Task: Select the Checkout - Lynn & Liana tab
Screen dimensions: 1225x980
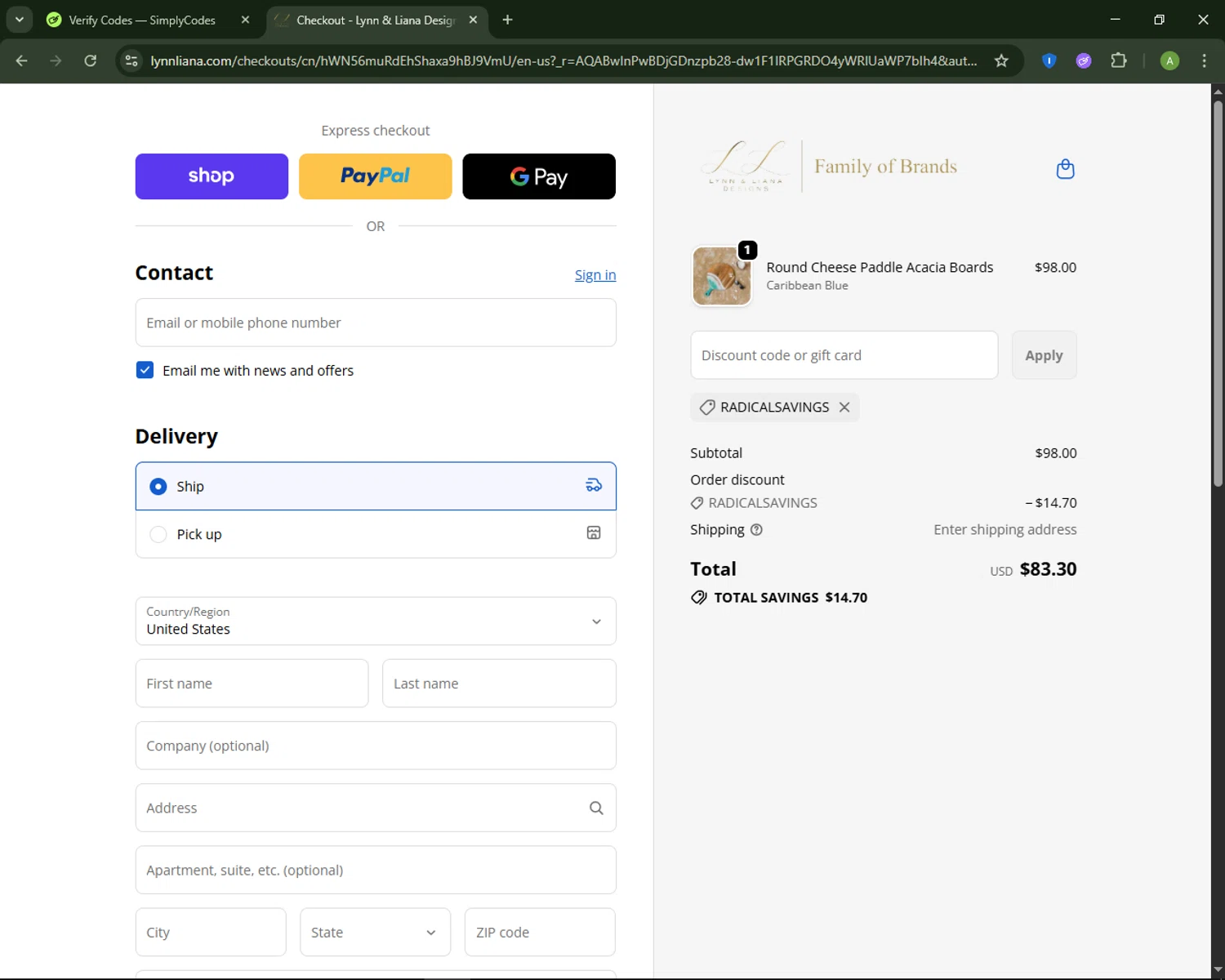Action: click(x=376, y=20)
